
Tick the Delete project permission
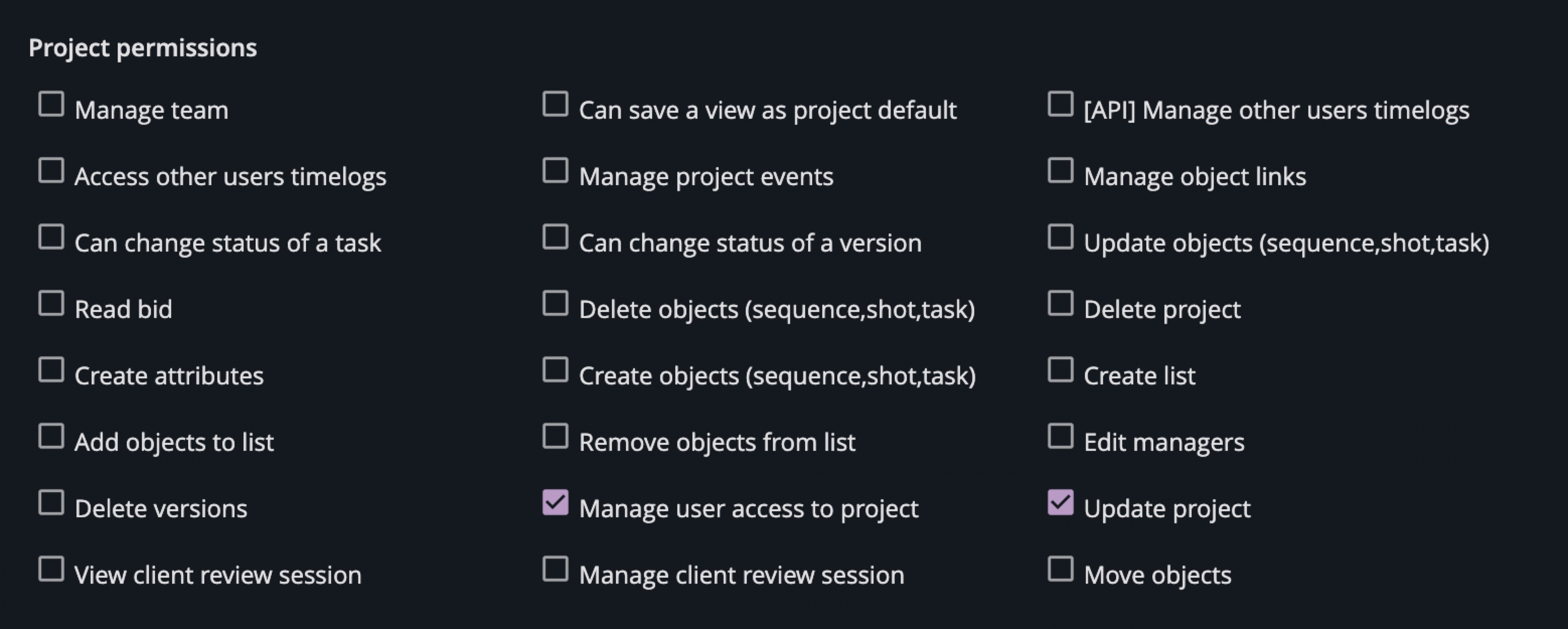point(1060,303)
